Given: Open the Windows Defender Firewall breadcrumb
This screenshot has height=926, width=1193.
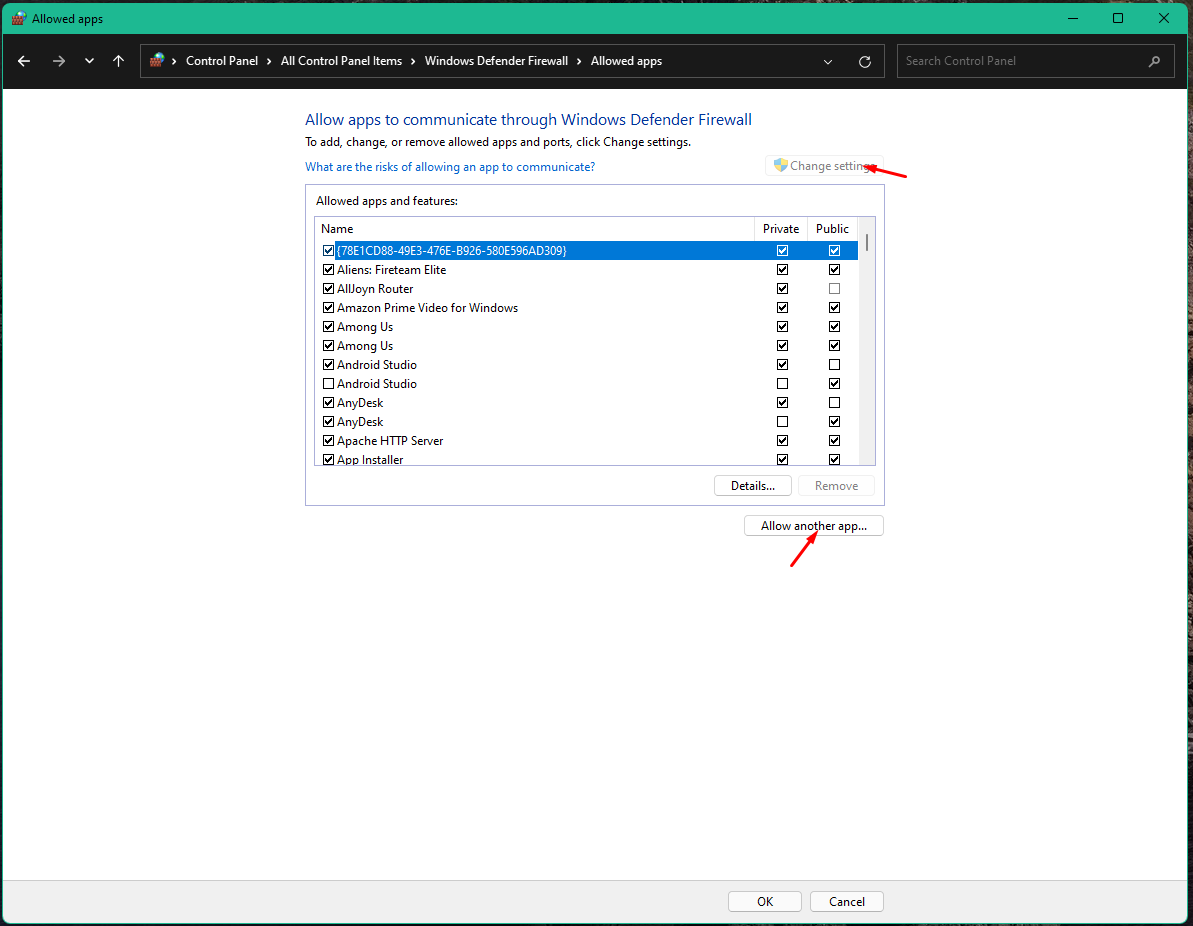Looking at the screenshot, I should click(x=496, y=61).
